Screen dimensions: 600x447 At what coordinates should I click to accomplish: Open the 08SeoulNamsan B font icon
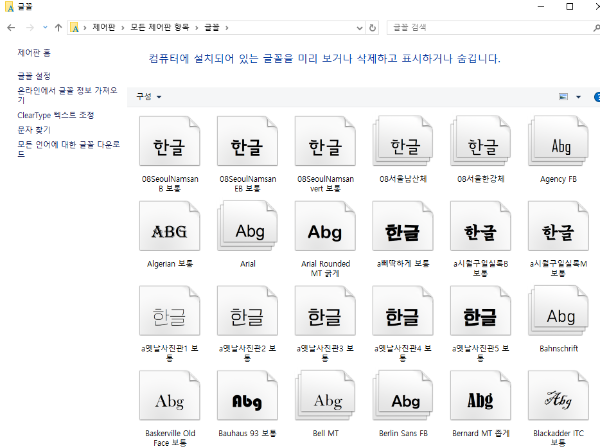(x=170, y=141)
